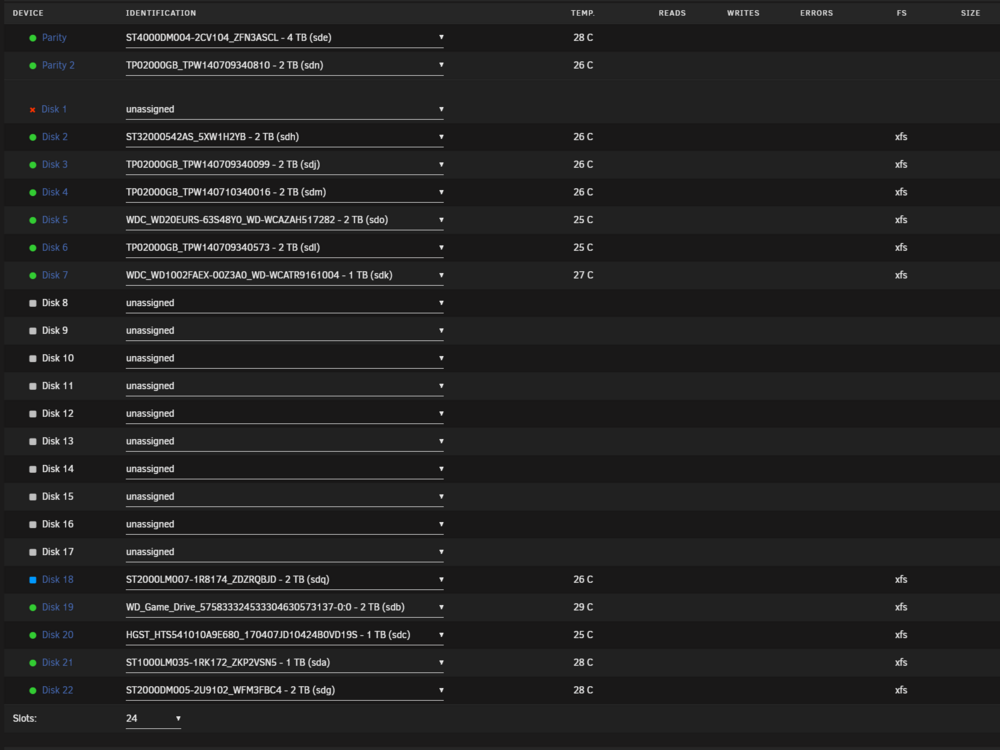This screenshot has height=750, width=1000.
Task: Open the Disk 19 WD_Game_Drive dropdown
Action: tap(284, 607)
